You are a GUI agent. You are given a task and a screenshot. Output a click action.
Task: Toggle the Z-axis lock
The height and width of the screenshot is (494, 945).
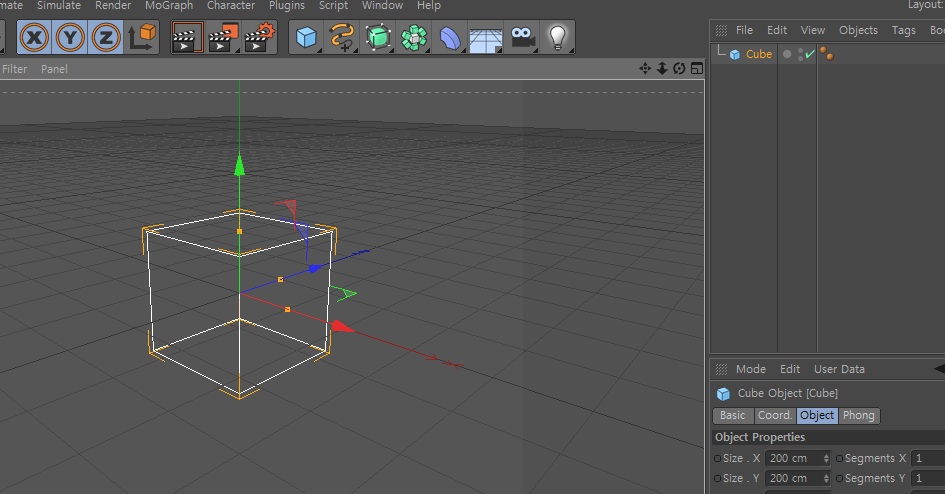[x=106, y=38]
